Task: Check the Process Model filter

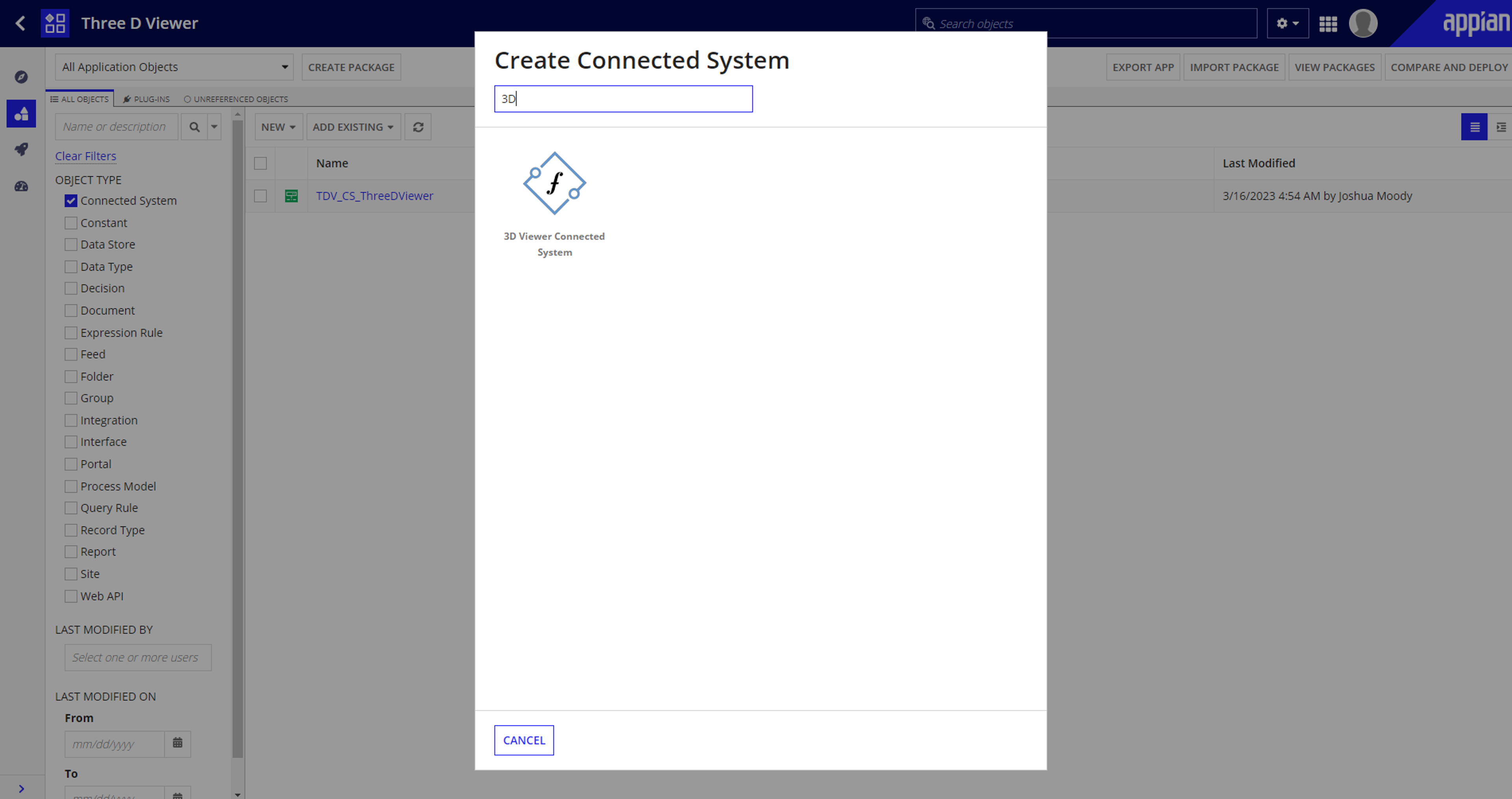Action: (x=71, y=486)
